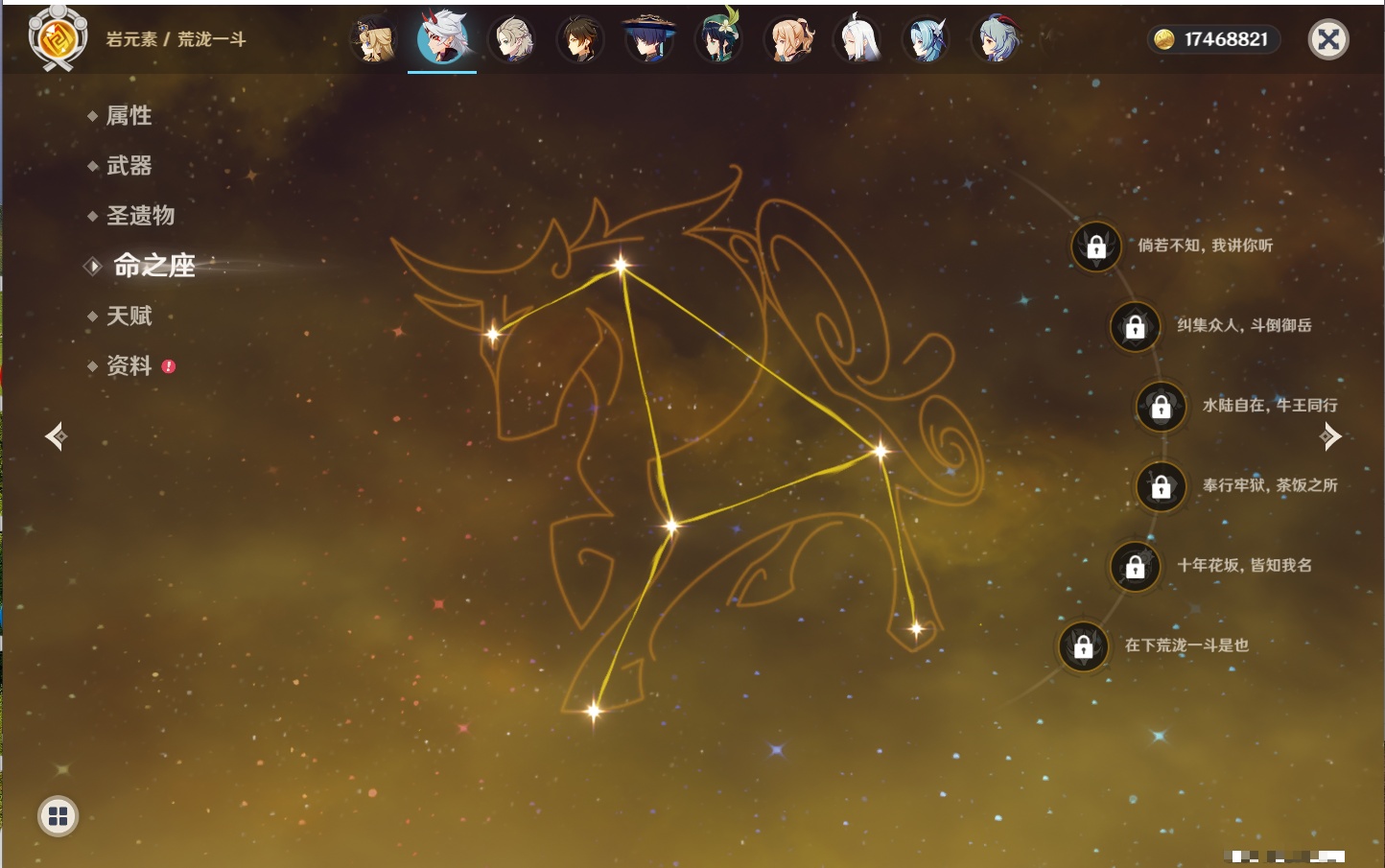Click the Mora coin icon
The width and height of the screenshot is (1385, 868).
[x=1164, y=39]
